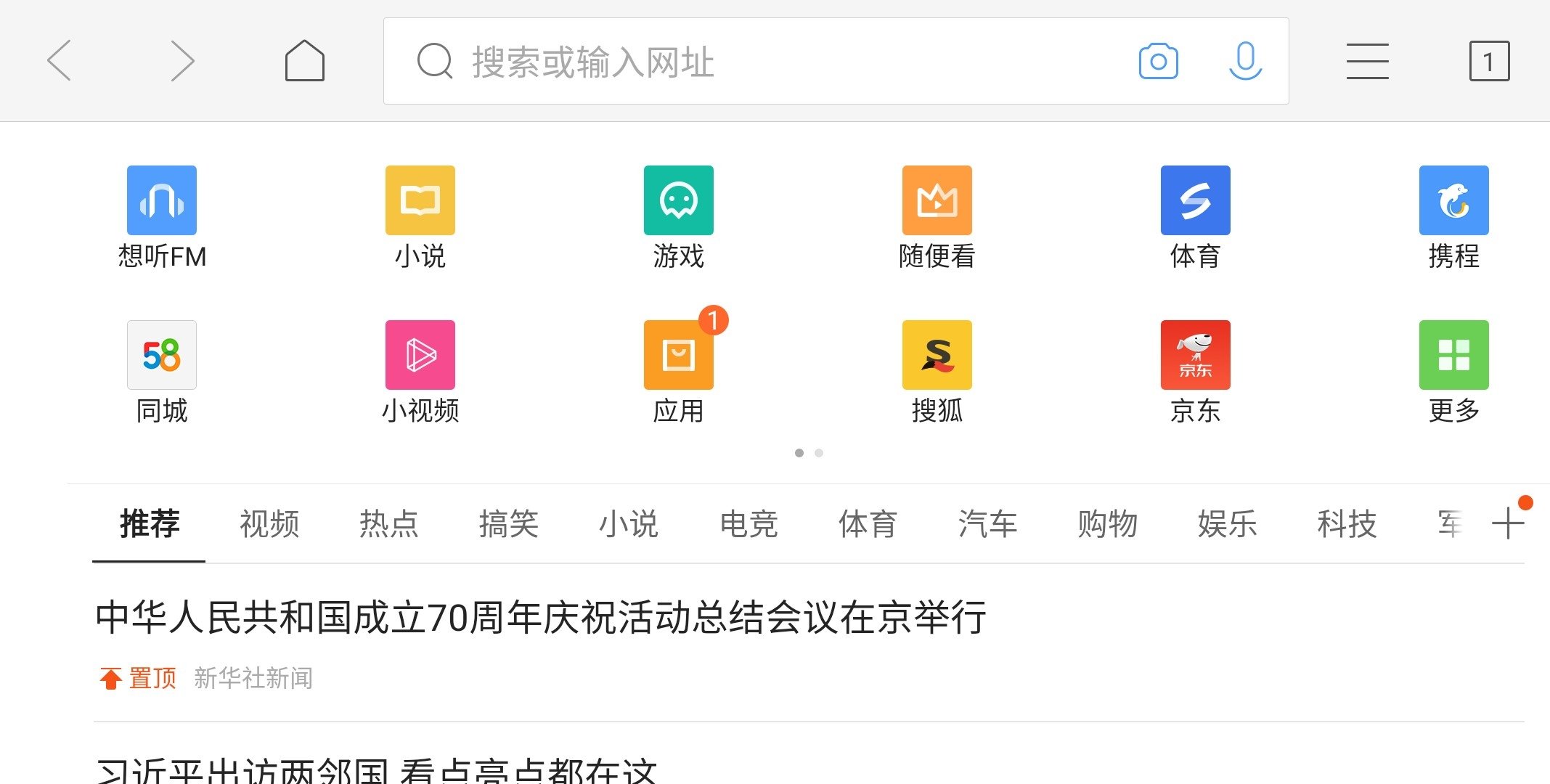Open the 58 同城 shortcut
The width and height of the screenshot is (1550, 784).
(162, 372)
